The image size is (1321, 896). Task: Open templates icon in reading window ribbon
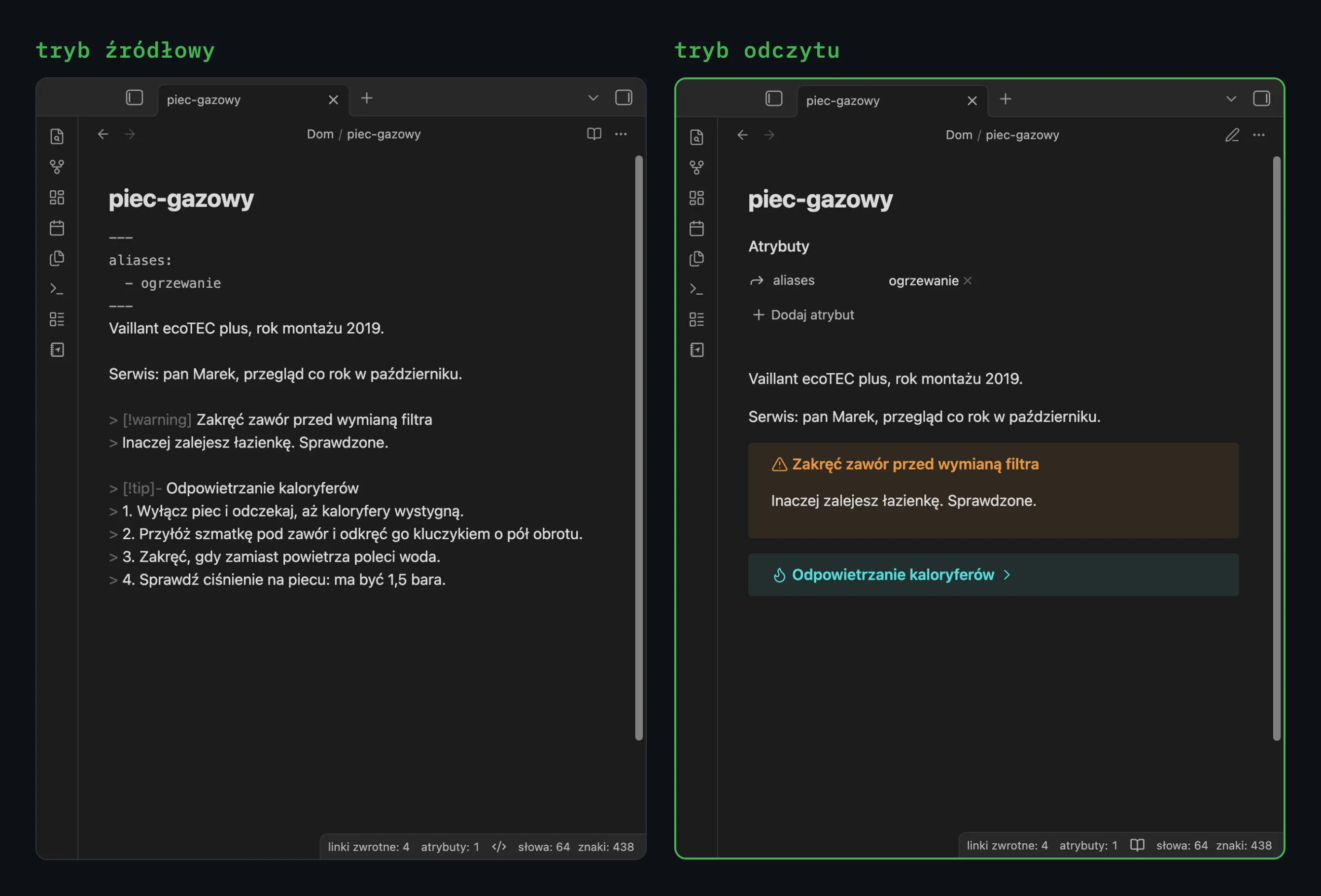(x=696, y=259)
